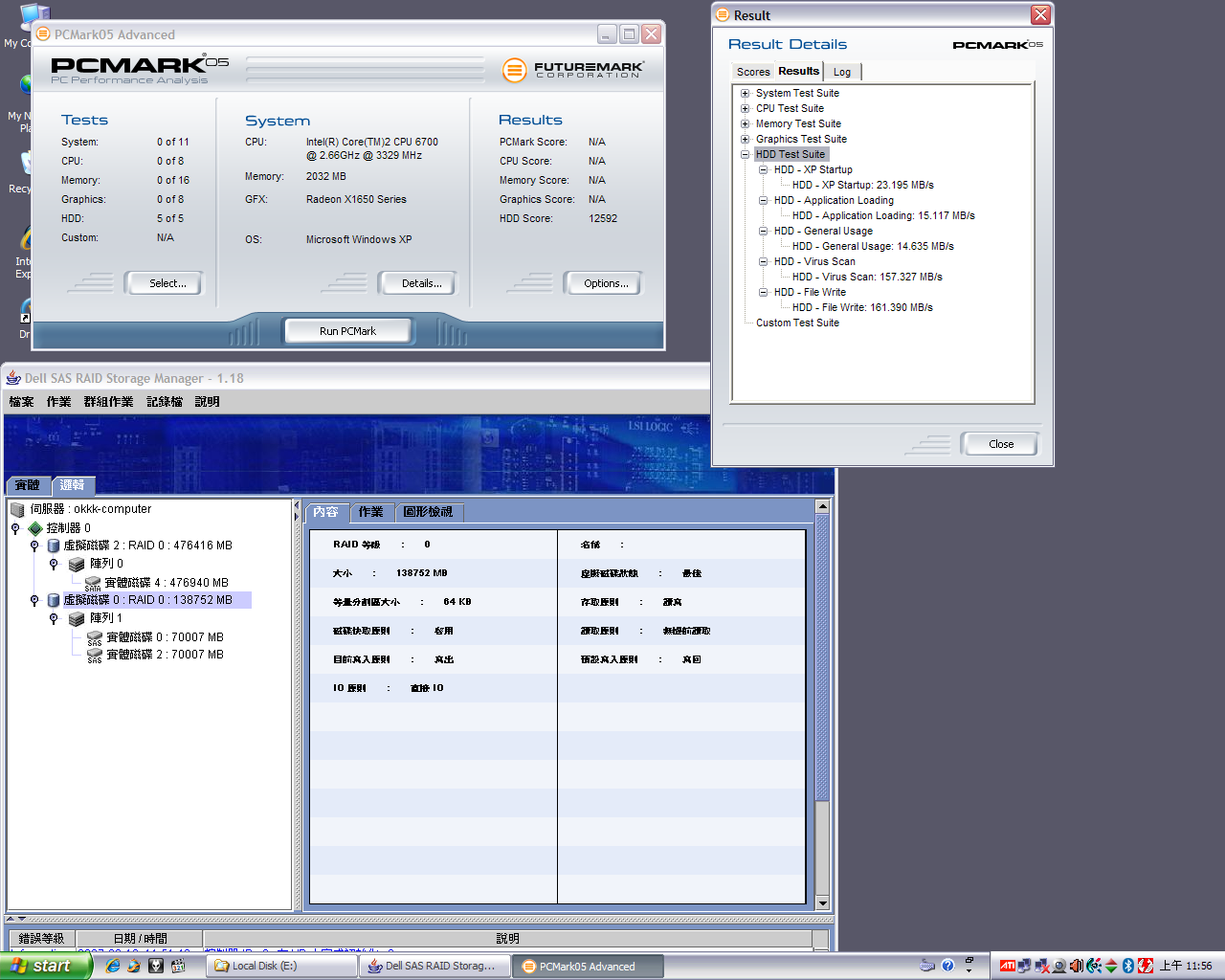Click scroll-down arrow in properties panel
The height and width of the screenshot is (980, 1225).
[x=822, y=902]
